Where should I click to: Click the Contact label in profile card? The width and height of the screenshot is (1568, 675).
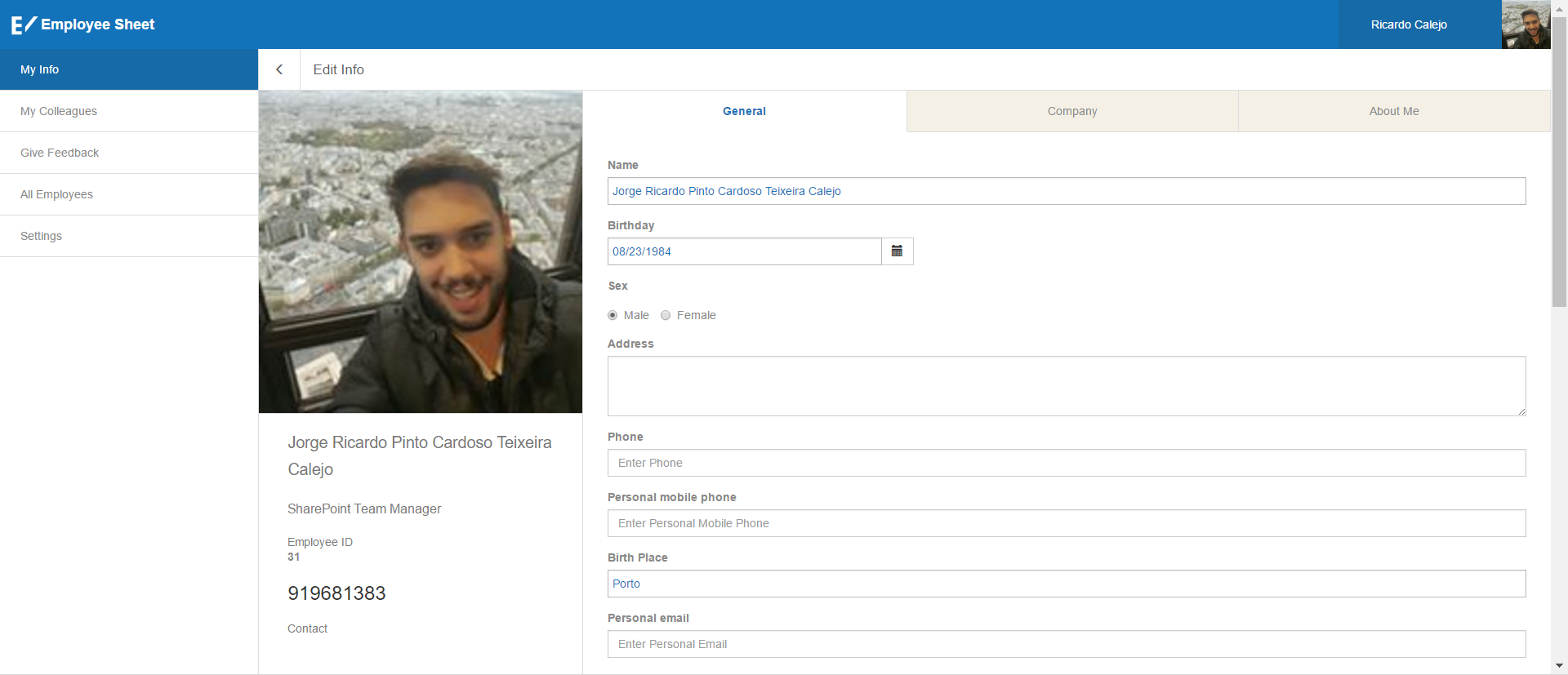(307, 628)
